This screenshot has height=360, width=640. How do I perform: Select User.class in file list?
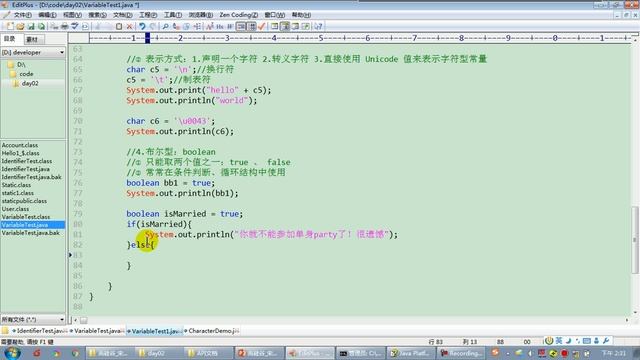coord(15,209)
